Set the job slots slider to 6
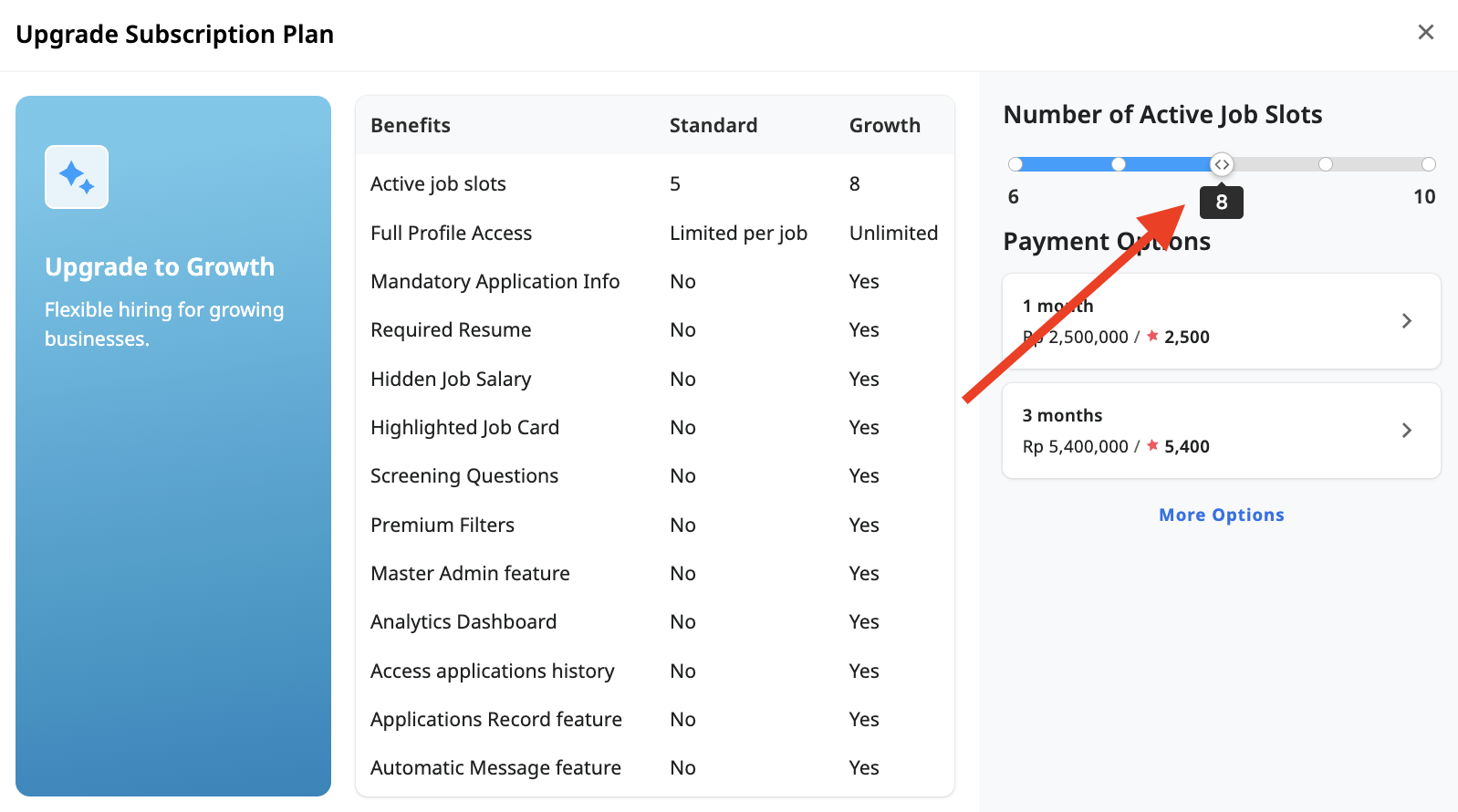Screen dimensions: 1458x812 pyautogui.click(x=1015, y=164)
